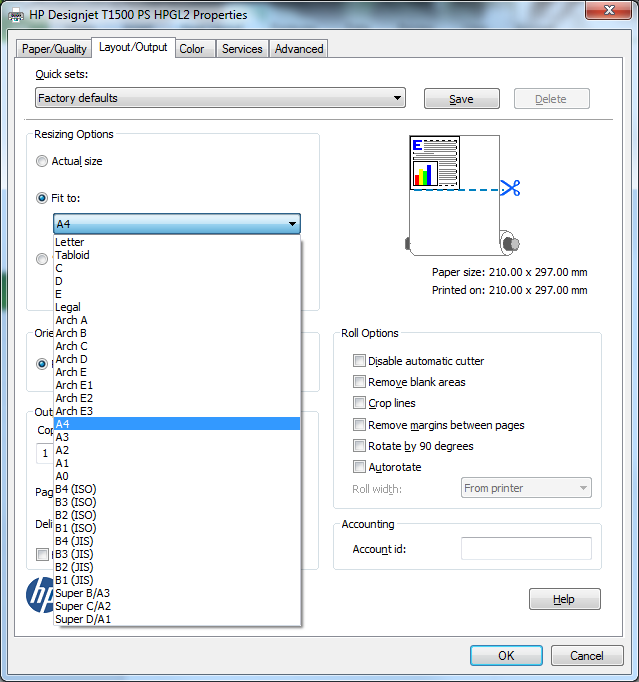Enable Autorotate checkbox
Screen dimensions: 639x682
pos(359,467)
